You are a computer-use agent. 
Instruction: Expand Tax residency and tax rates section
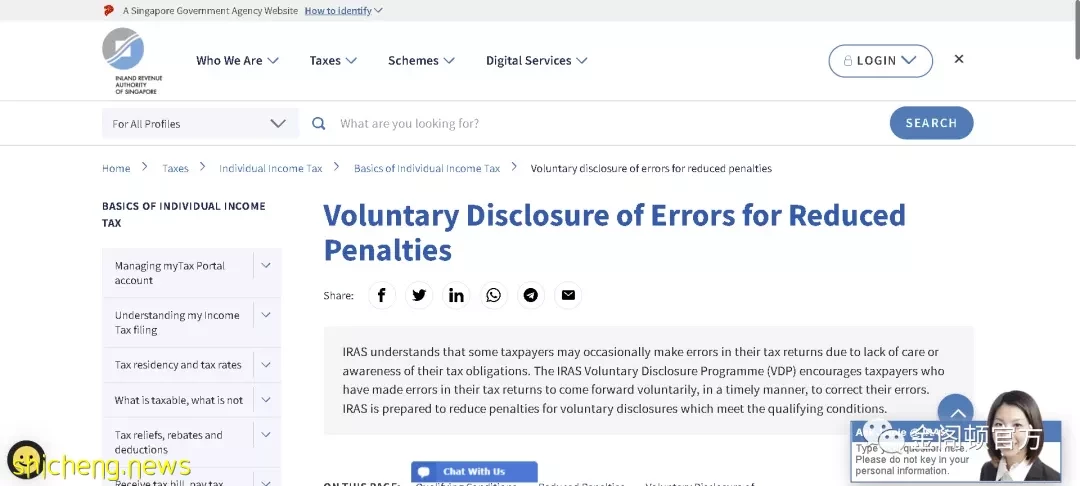pos(266,365)
